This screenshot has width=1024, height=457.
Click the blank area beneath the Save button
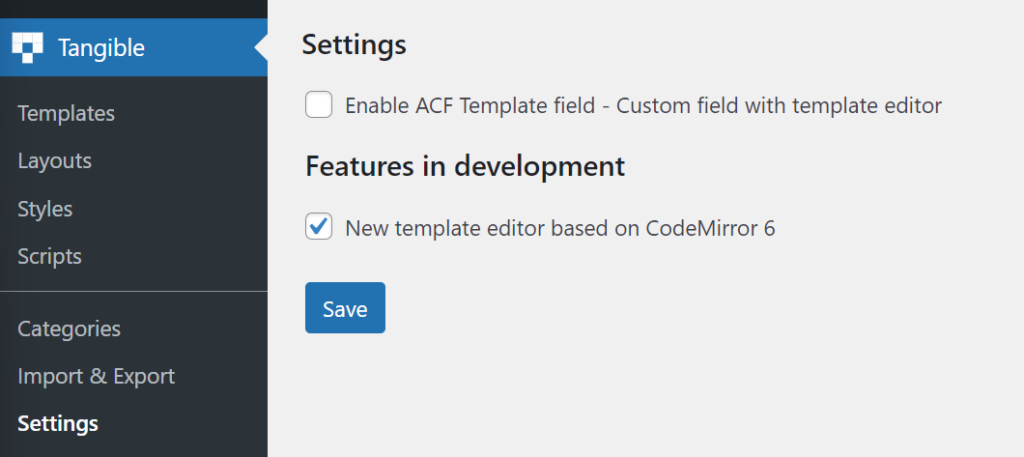tap(645, 395)
